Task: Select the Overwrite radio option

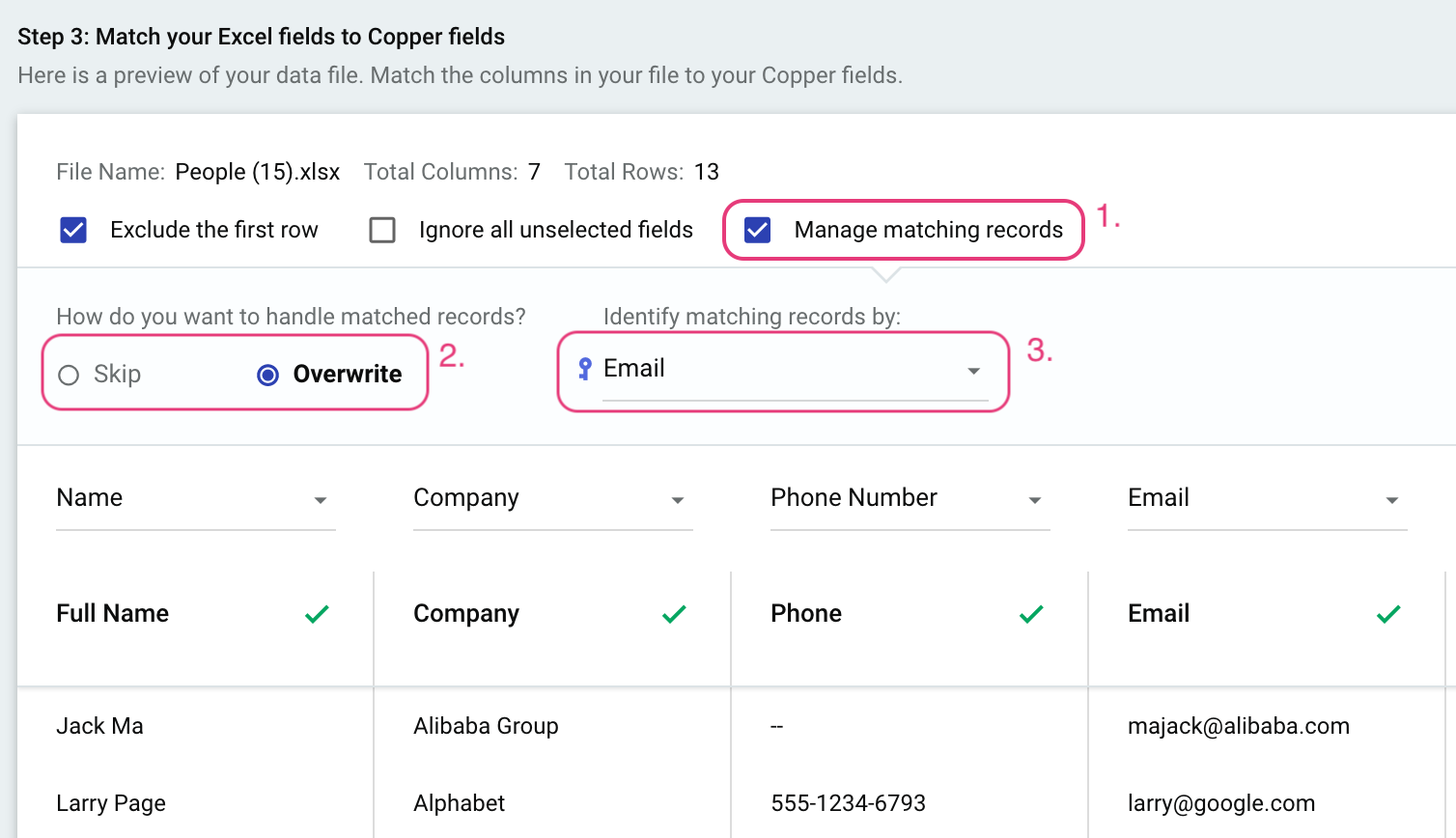Action: click(x=268, y=375)
